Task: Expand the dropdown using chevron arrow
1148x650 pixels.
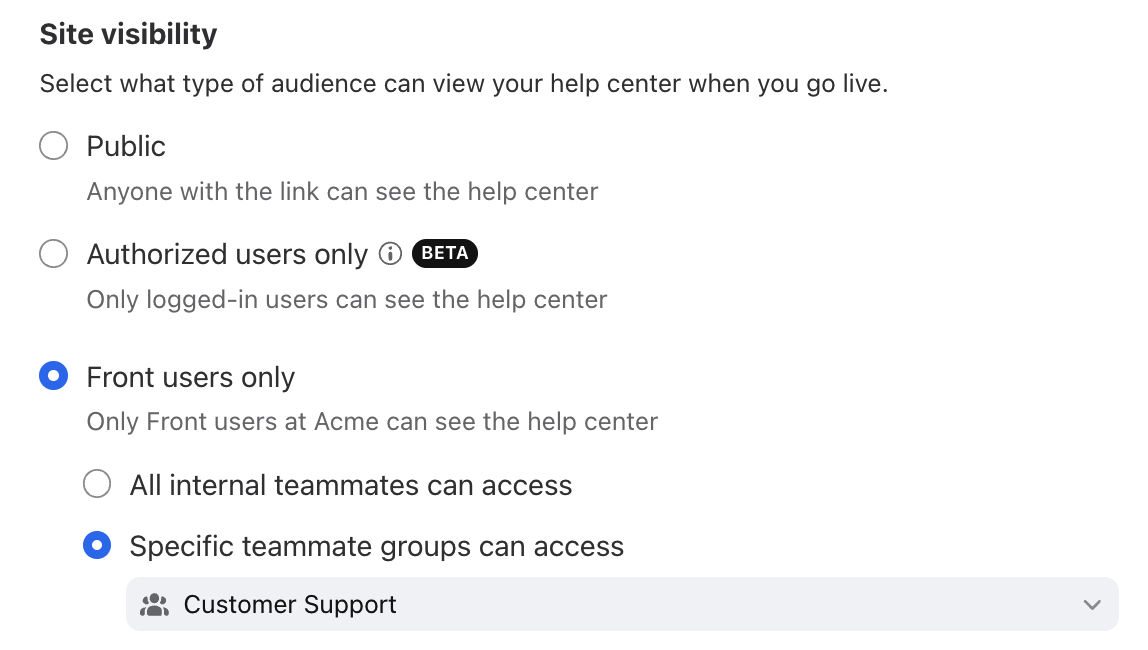Action: (x=1092, y=605)
